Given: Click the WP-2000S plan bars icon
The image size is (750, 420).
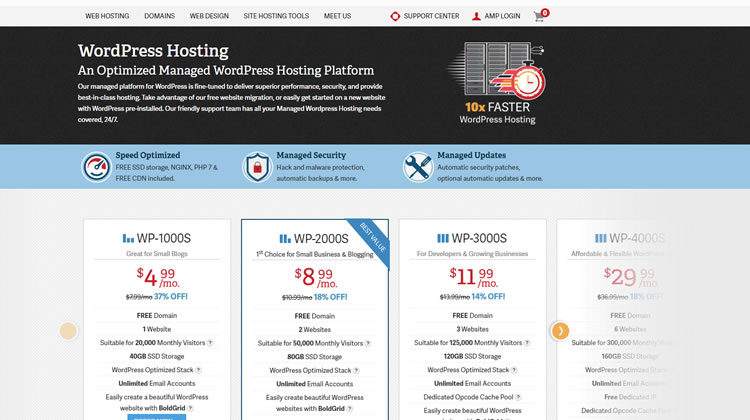Looking at the screenshot, I should (285, 239).
